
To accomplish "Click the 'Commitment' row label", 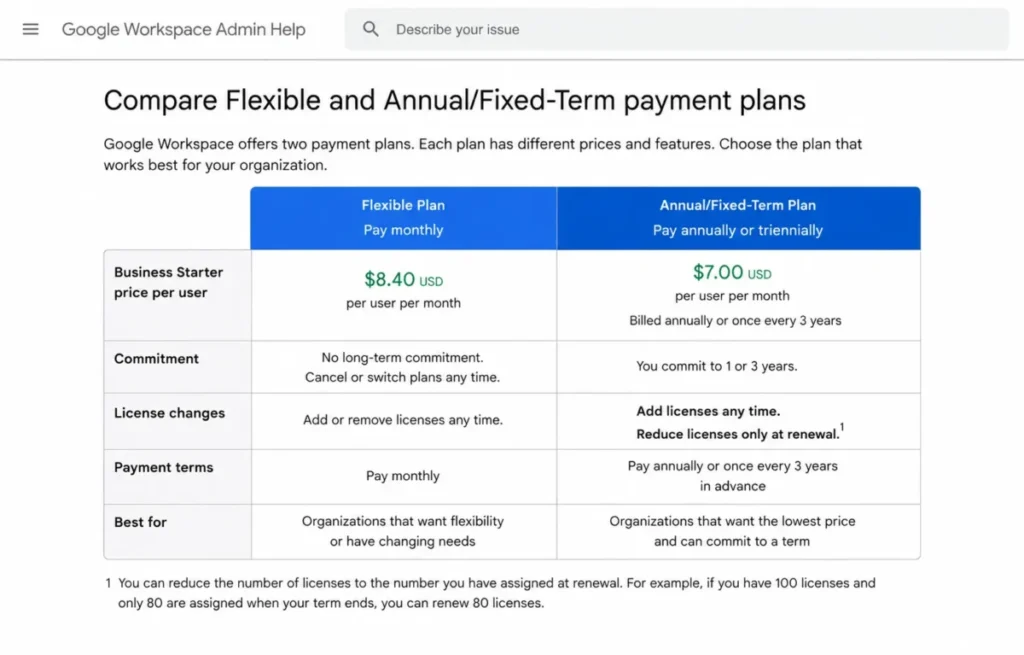I will (156, 359).
